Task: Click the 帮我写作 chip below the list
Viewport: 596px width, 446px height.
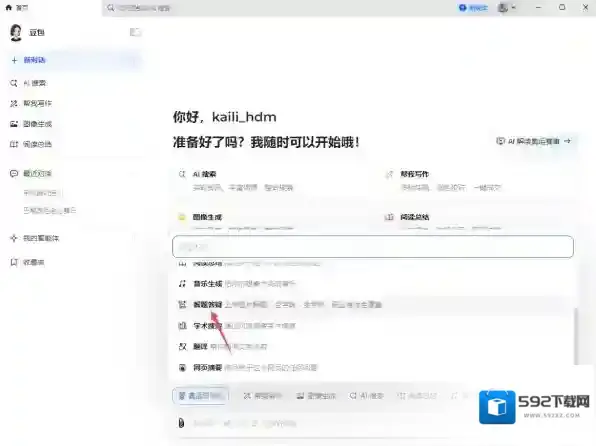Action: click(x=262, y=396)
